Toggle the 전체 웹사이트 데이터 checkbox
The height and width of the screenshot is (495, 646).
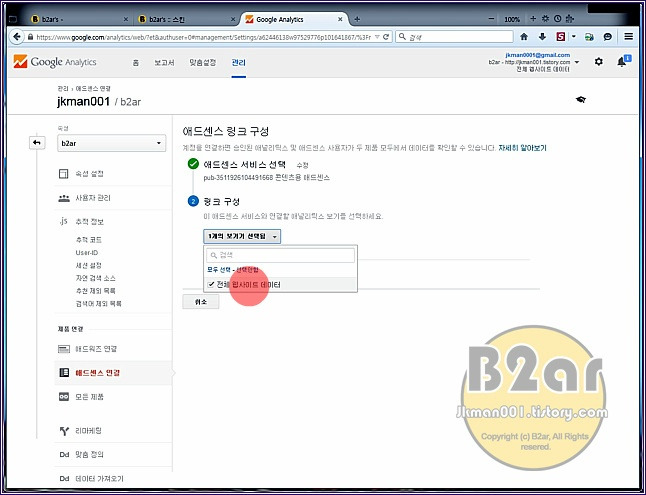coord(211,285)
